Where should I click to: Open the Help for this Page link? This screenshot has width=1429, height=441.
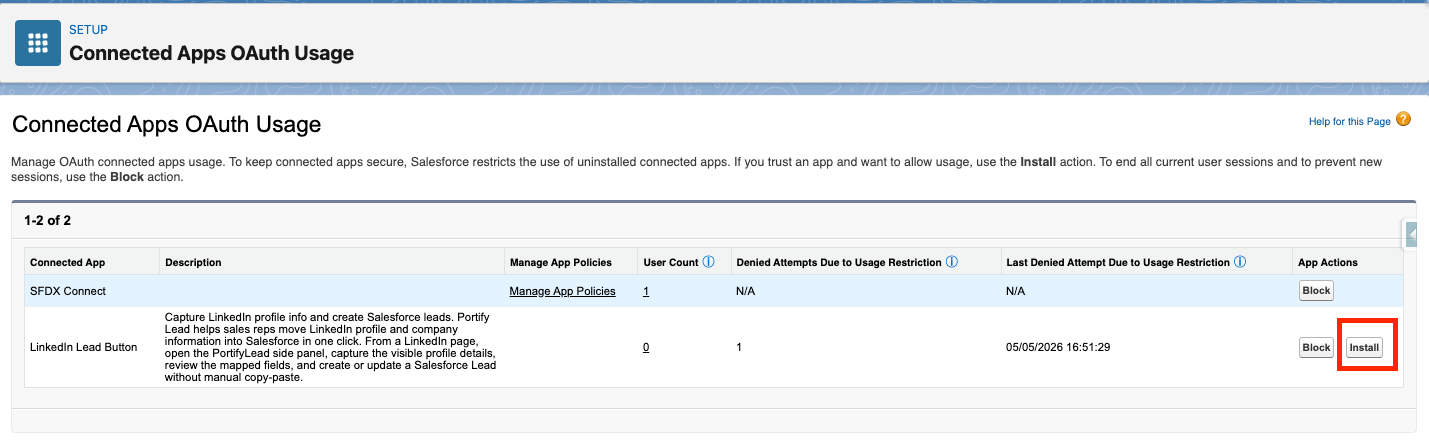pos(1349,122)
